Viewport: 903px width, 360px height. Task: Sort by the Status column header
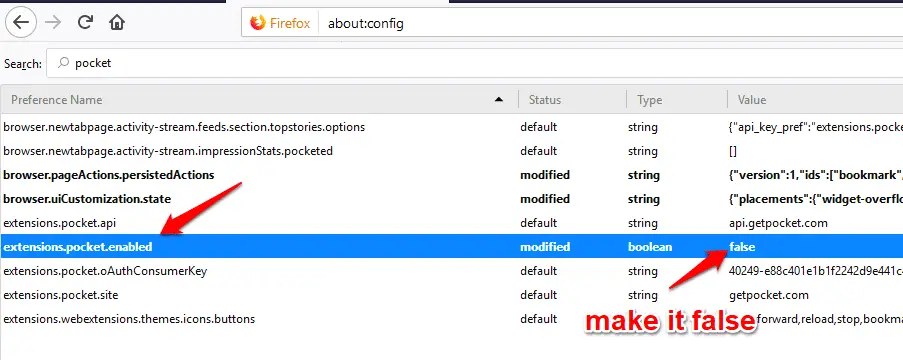[x=572, y=100]
